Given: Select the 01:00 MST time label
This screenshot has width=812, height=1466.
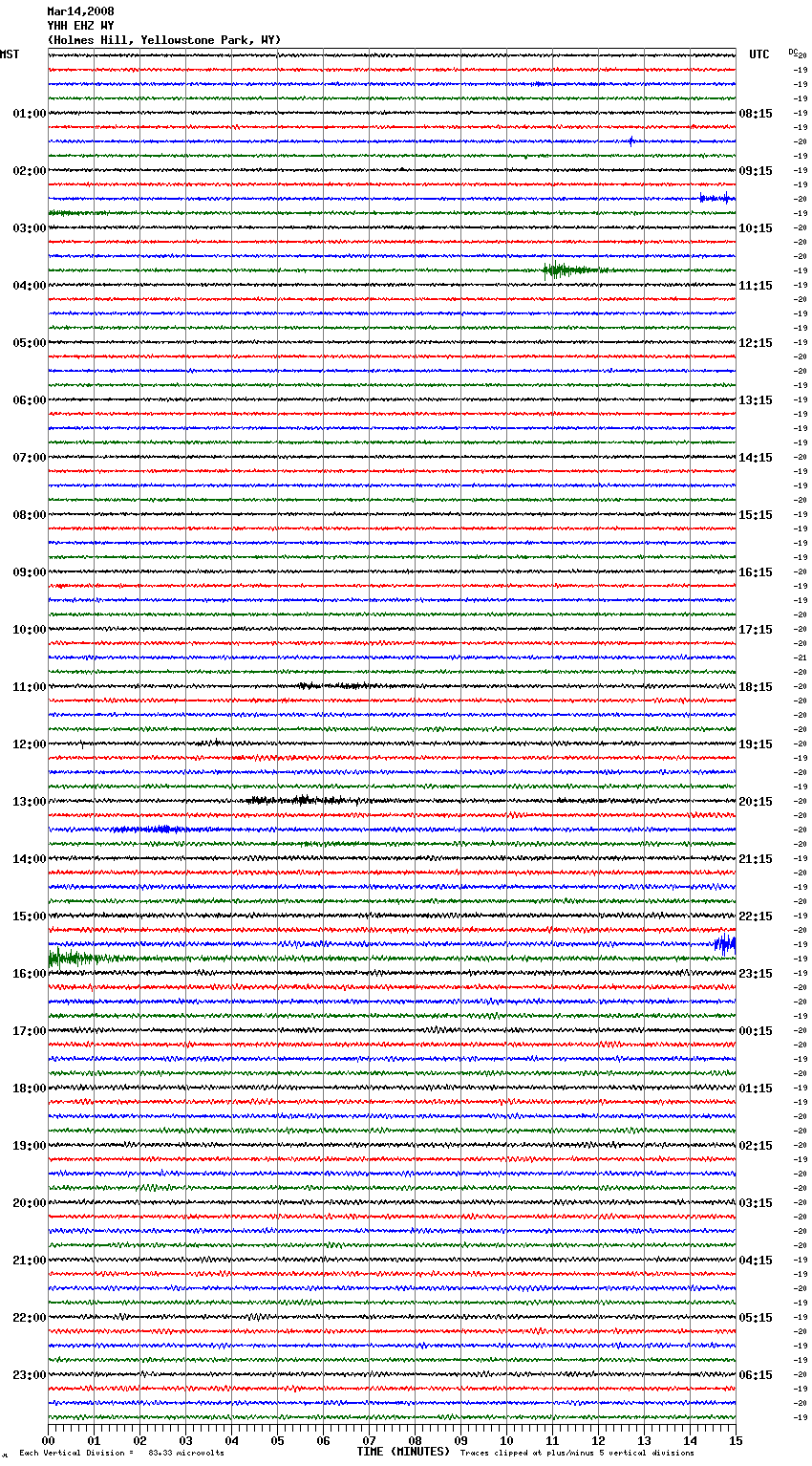Looking at the screenshot, I should coord(30,114).
